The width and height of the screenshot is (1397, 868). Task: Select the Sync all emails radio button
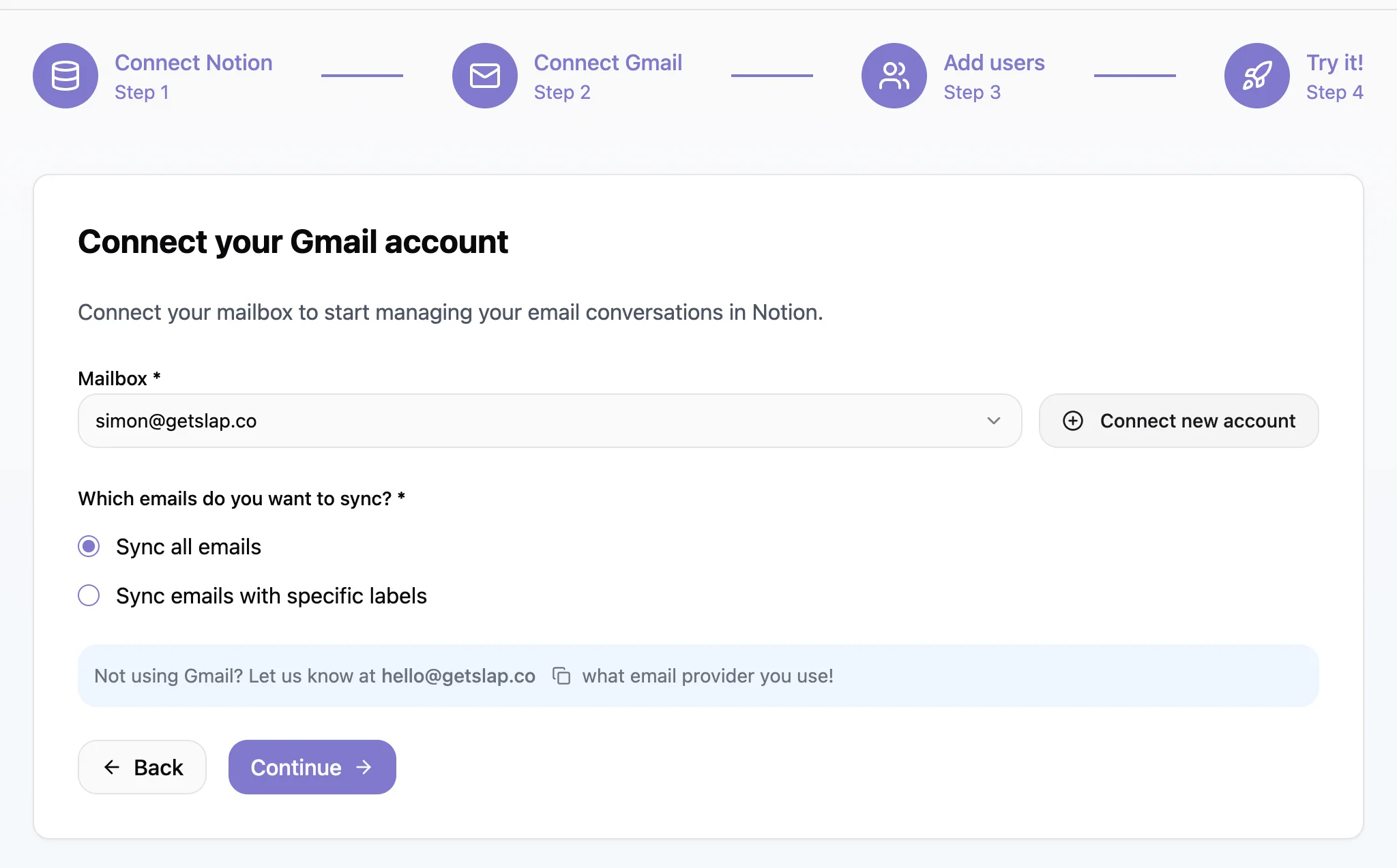tap(89, 546)
